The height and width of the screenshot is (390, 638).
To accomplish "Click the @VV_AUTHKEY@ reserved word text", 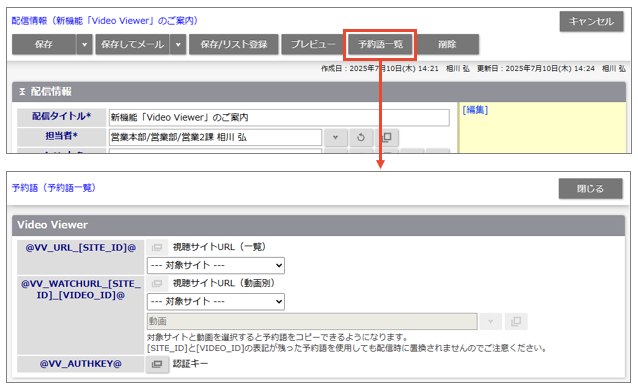I will point(81,364).
